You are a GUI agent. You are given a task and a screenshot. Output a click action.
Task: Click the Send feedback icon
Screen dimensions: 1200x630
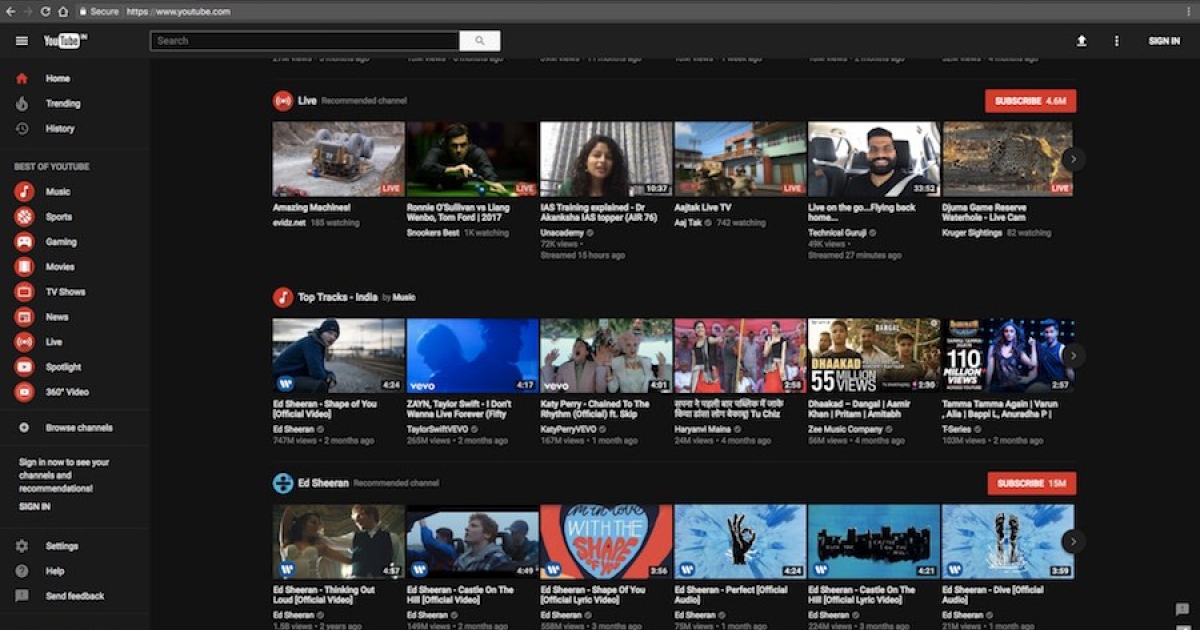click(22, 596)
